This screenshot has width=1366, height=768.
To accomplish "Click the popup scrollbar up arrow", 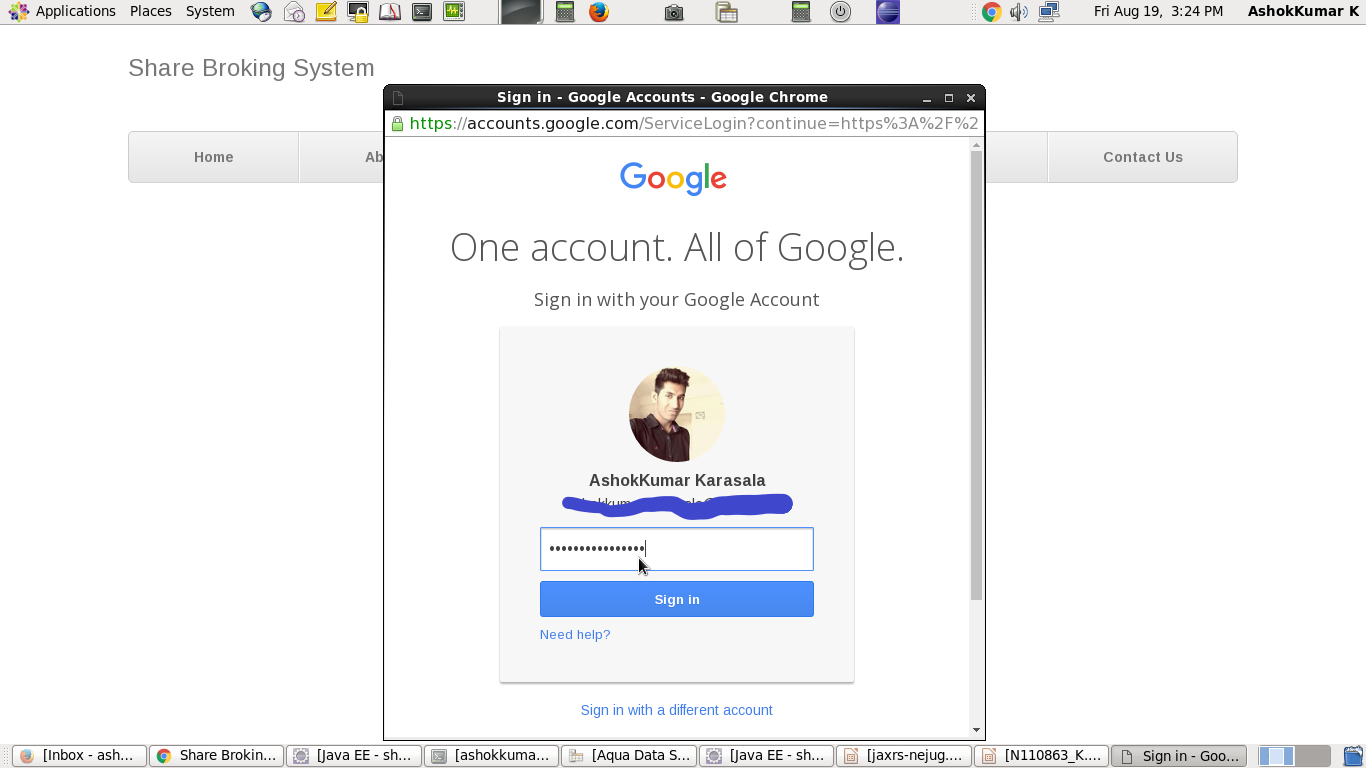I will [977, 145].
